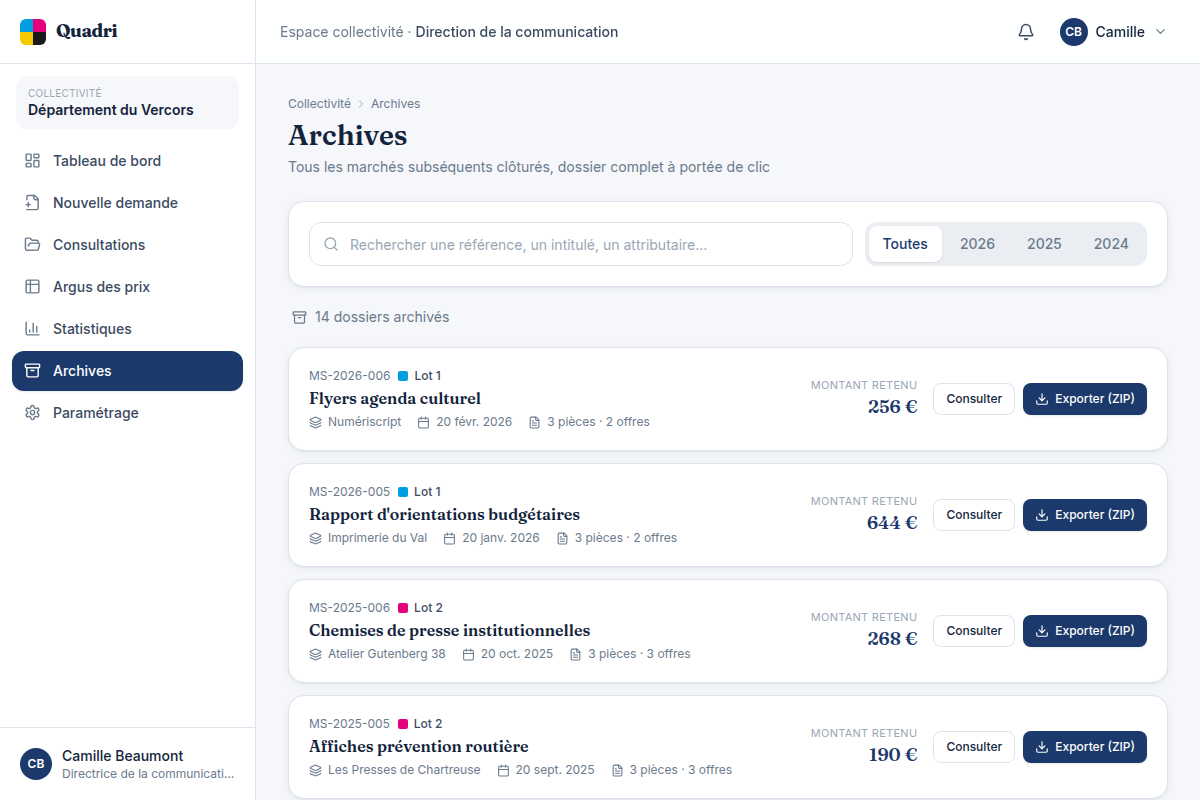Select the Toutes year filter
The image size is (1200, 800).
tap(905, 244)
